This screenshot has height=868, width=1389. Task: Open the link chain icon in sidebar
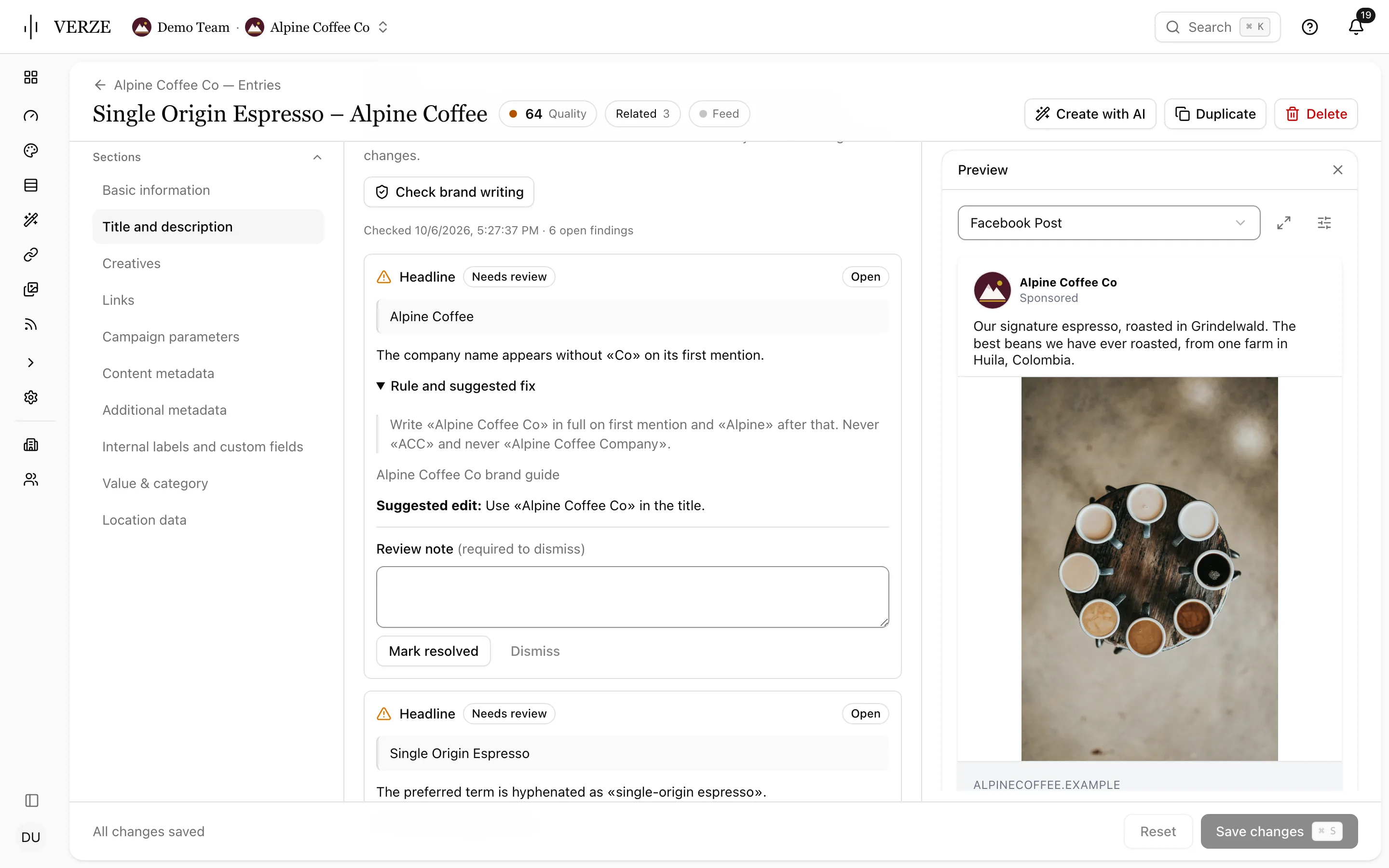click(31, 254)
